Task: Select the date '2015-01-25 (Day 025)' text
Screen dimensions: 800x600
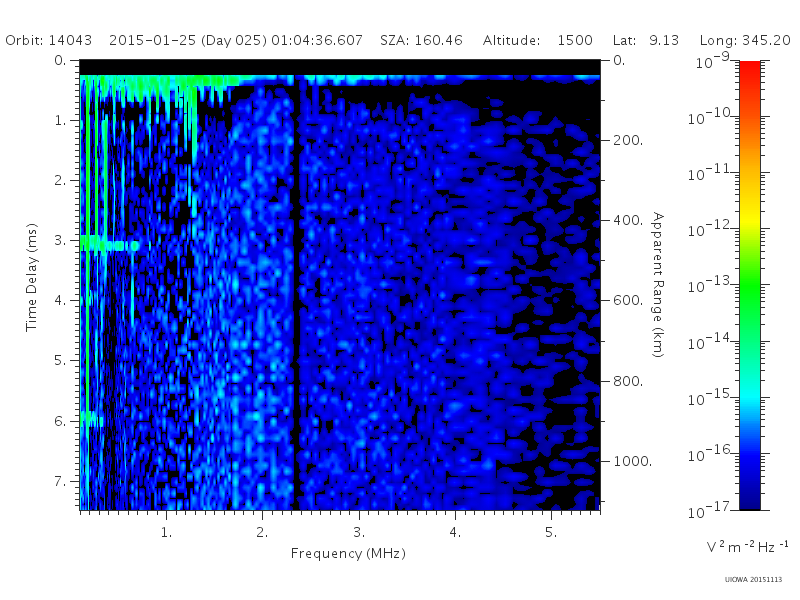Action: click(x=188, y=40)
